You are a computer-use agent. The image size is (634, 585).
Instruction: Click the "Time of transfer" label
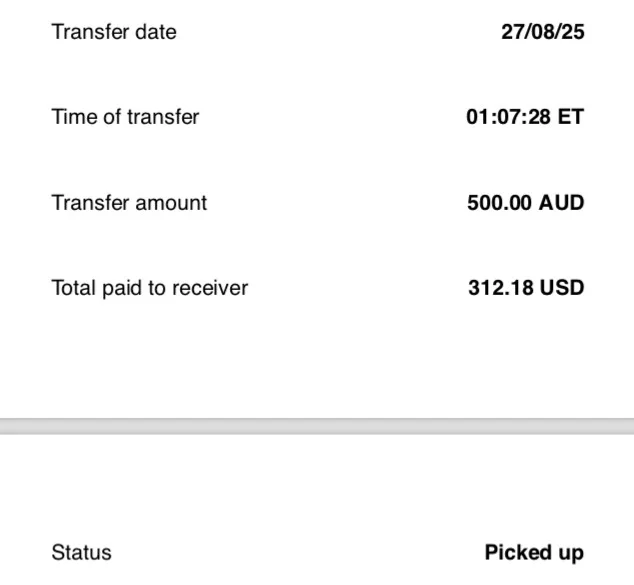(125, 117)
